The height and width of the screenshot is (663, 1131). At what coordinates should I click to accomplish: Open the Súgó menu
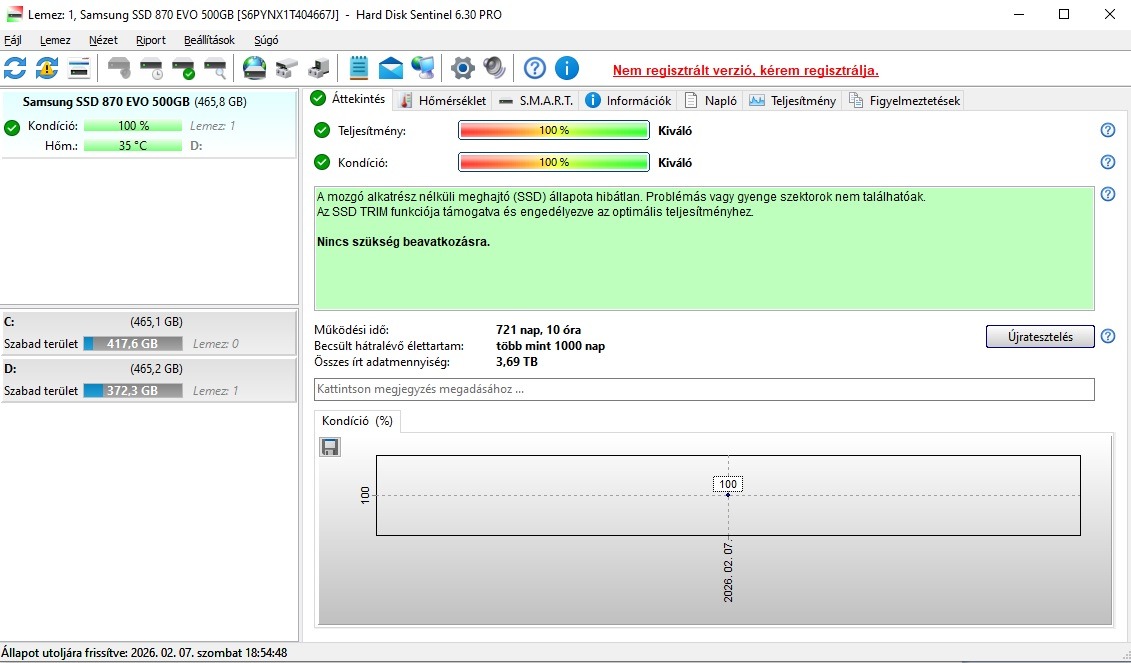click(266, 40)
